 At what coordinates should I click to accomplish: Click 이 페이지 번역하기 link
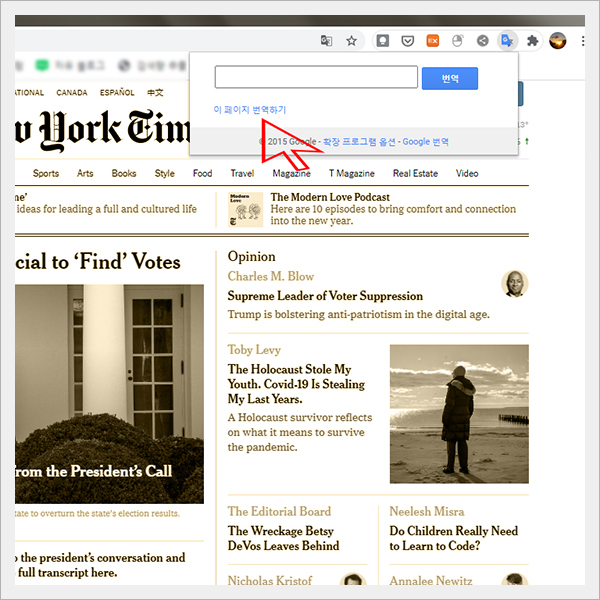coord(249,110)
